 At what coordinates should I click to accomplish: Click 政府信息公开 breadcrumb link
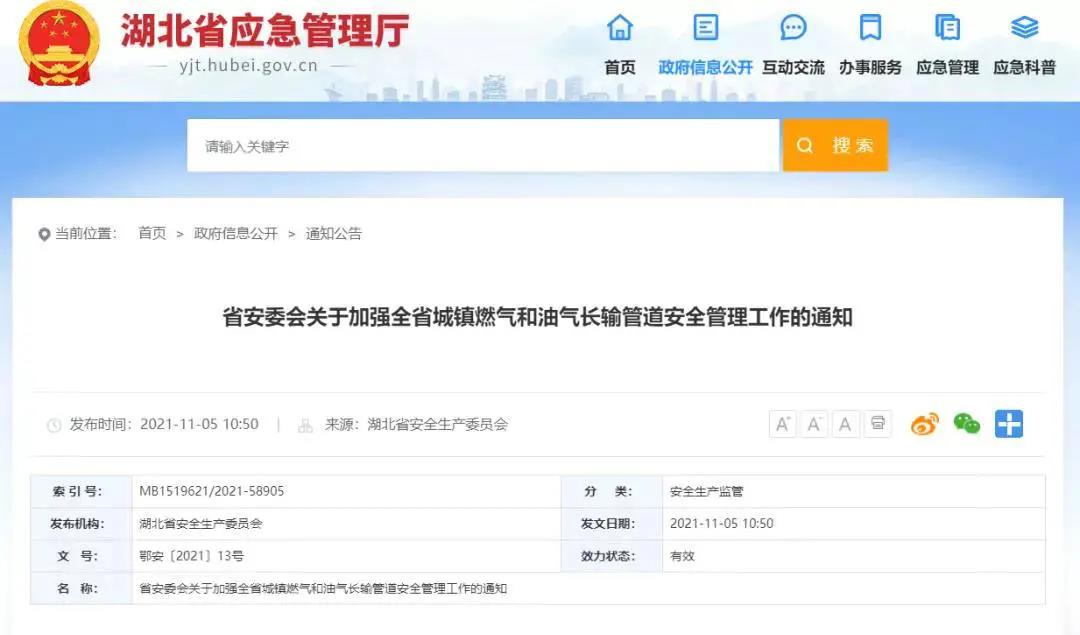pos(236,233)
